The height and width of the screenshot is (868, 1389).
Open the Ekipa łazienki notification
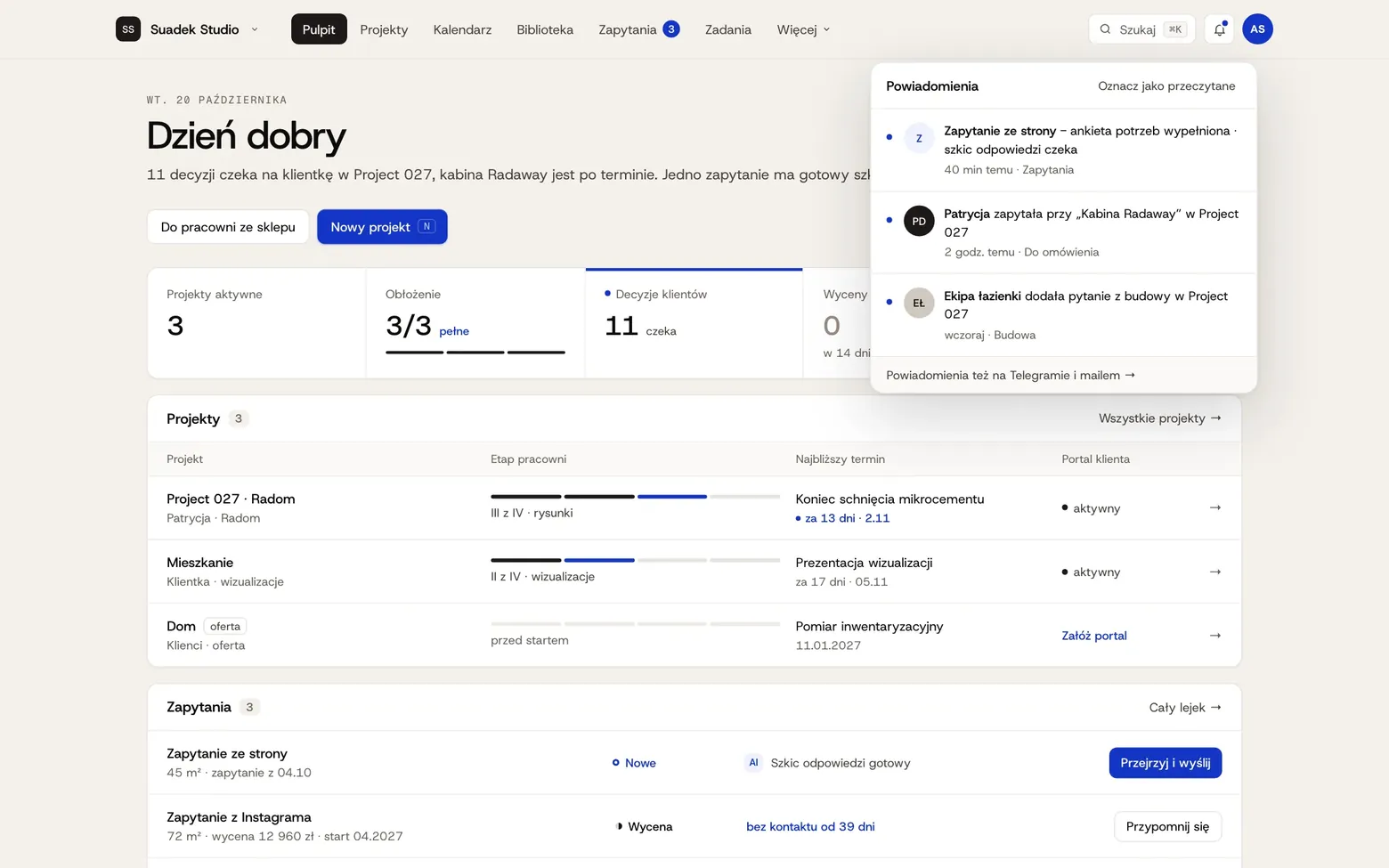click(1064, 315)
